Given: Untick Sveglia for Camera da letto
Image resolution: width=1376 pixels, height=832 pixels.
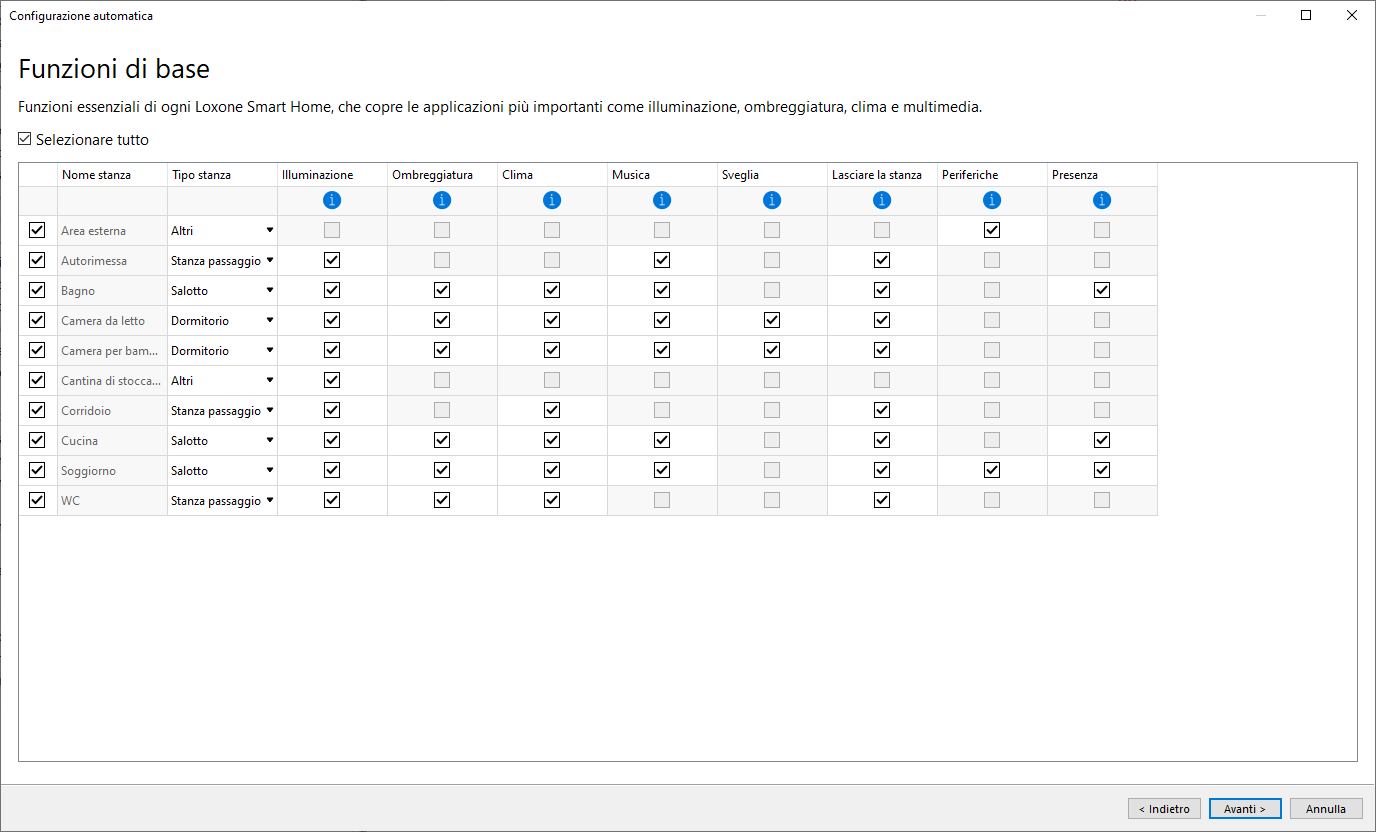Looking at the screenshot, I should pos(772,320).
